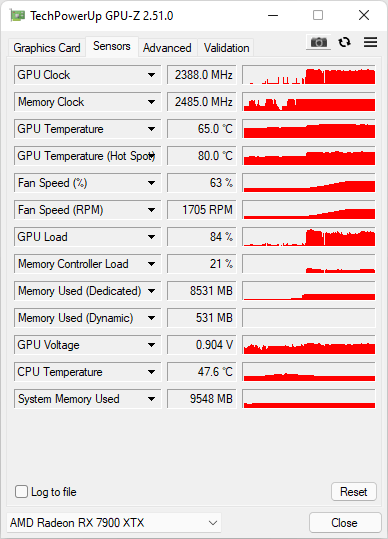
Task: Click the GPU-Z app icon in title bar
Action: [17, 15]
